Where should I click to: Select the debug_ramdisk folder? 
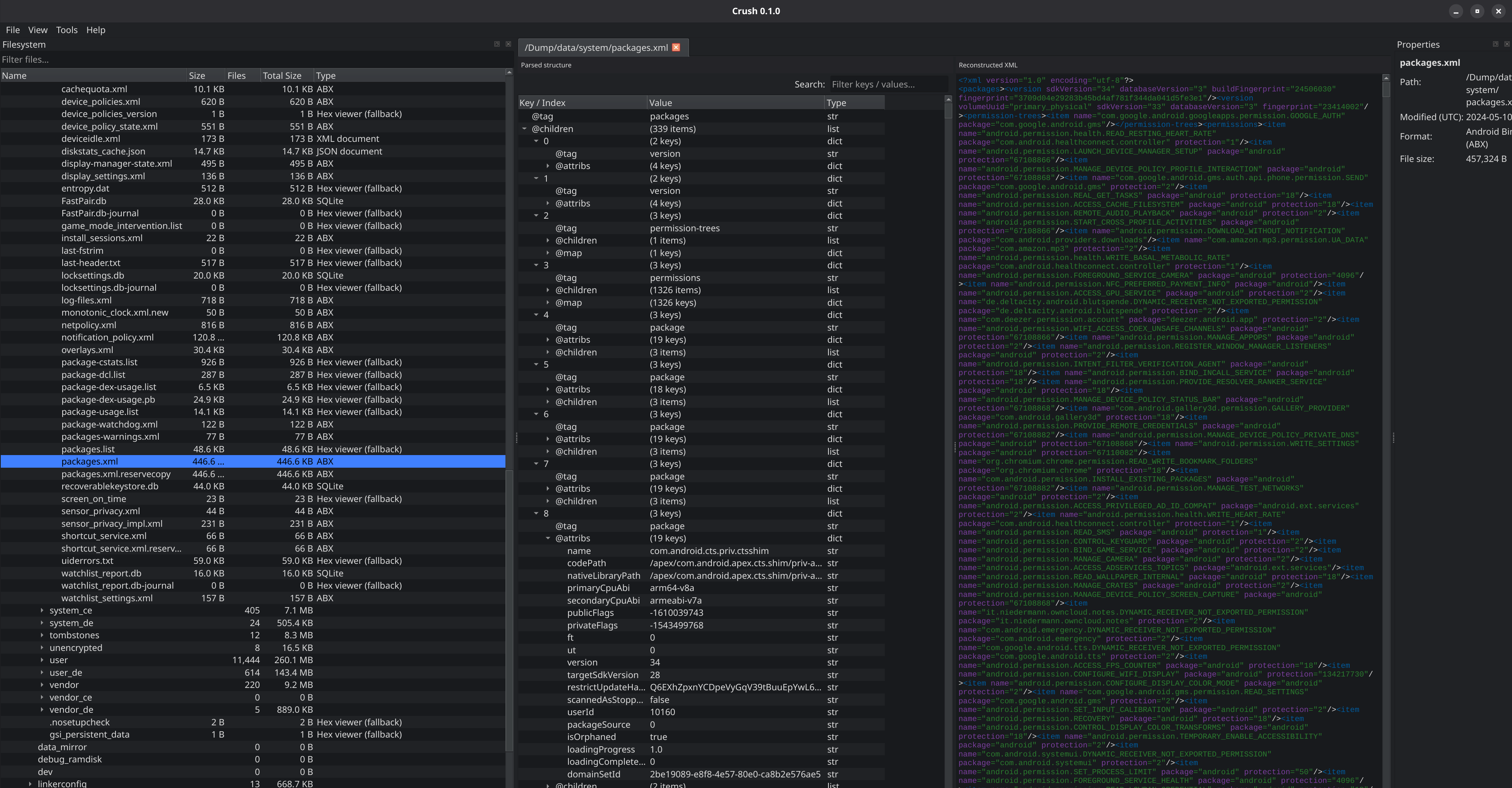coord(253,759)
